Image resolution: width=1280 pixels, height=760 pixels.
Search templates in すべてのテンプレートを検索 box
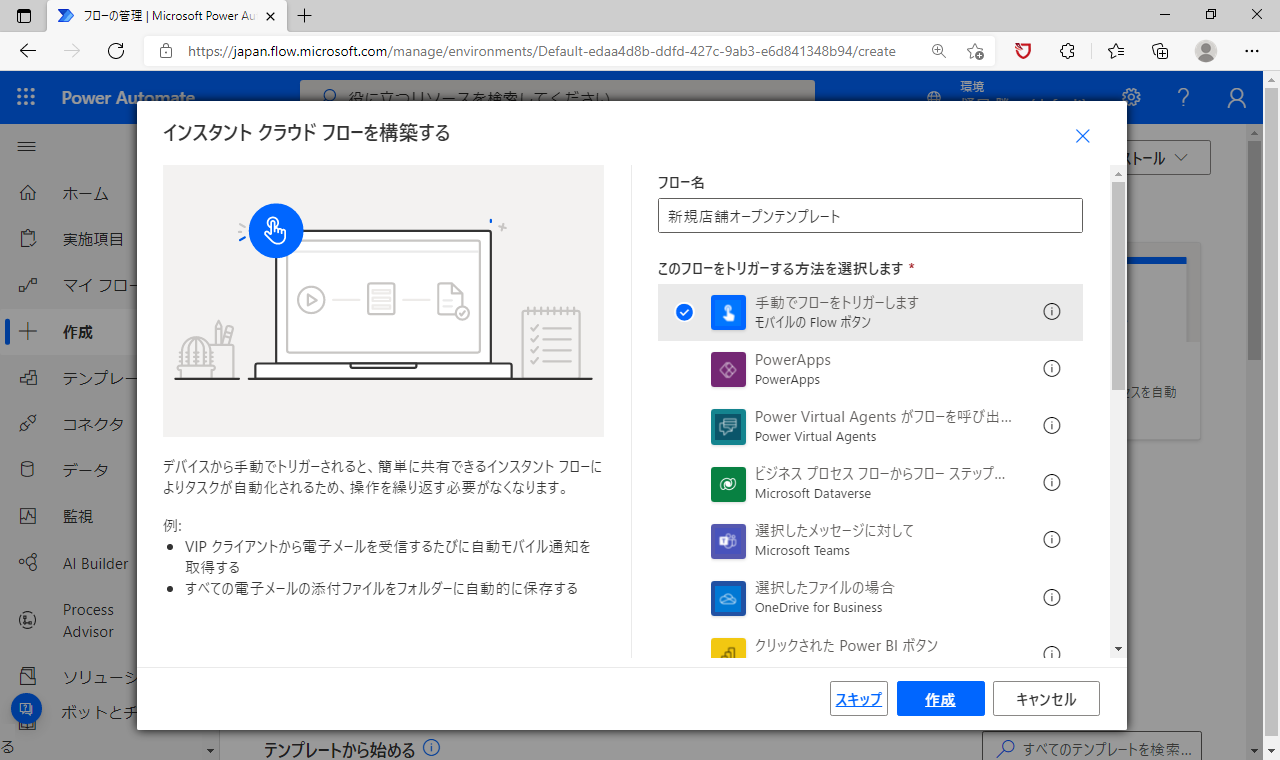(1092, 748)
